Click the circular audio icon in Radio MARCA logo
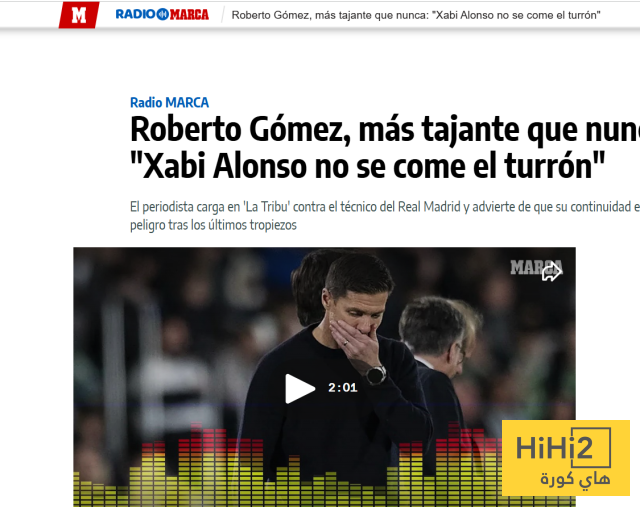Screen dimensions: 640x507 (163, 14)
